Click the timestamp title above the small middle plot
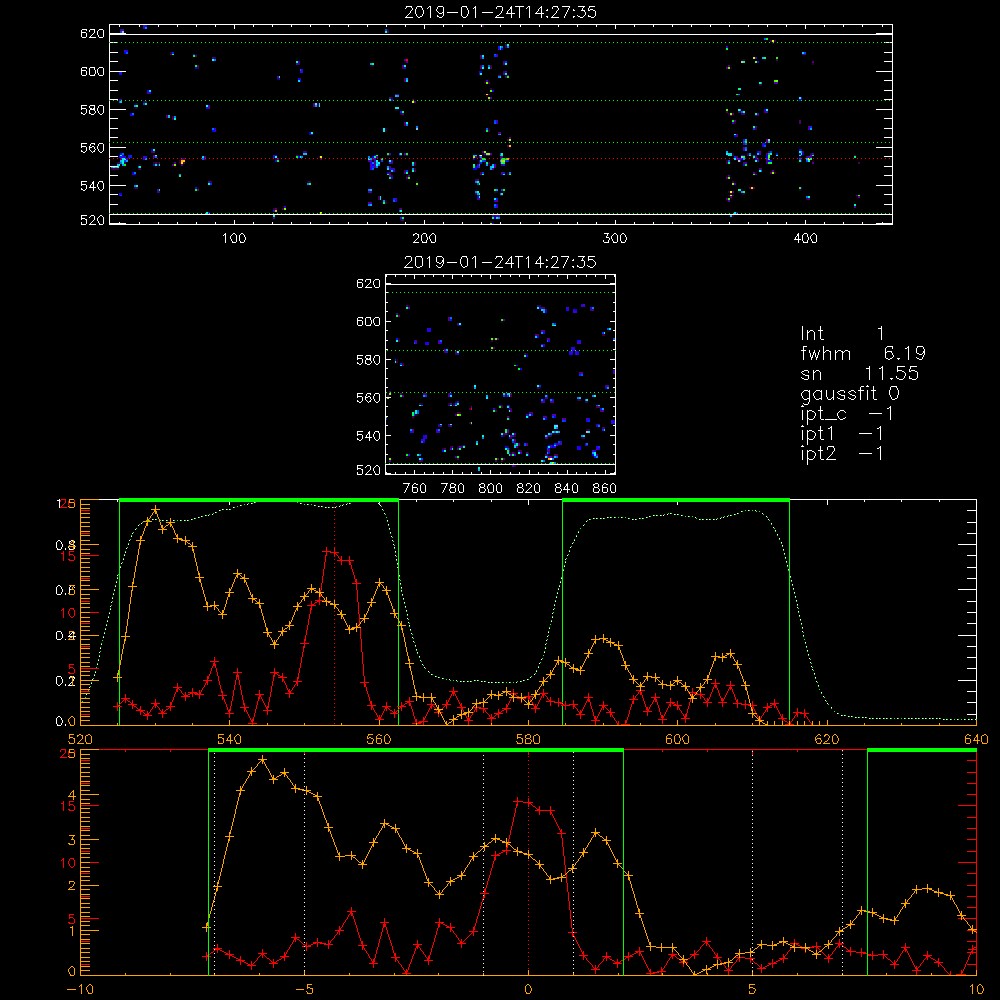The height and width of the screenshot is (1000, 1000). click(500, 262)
